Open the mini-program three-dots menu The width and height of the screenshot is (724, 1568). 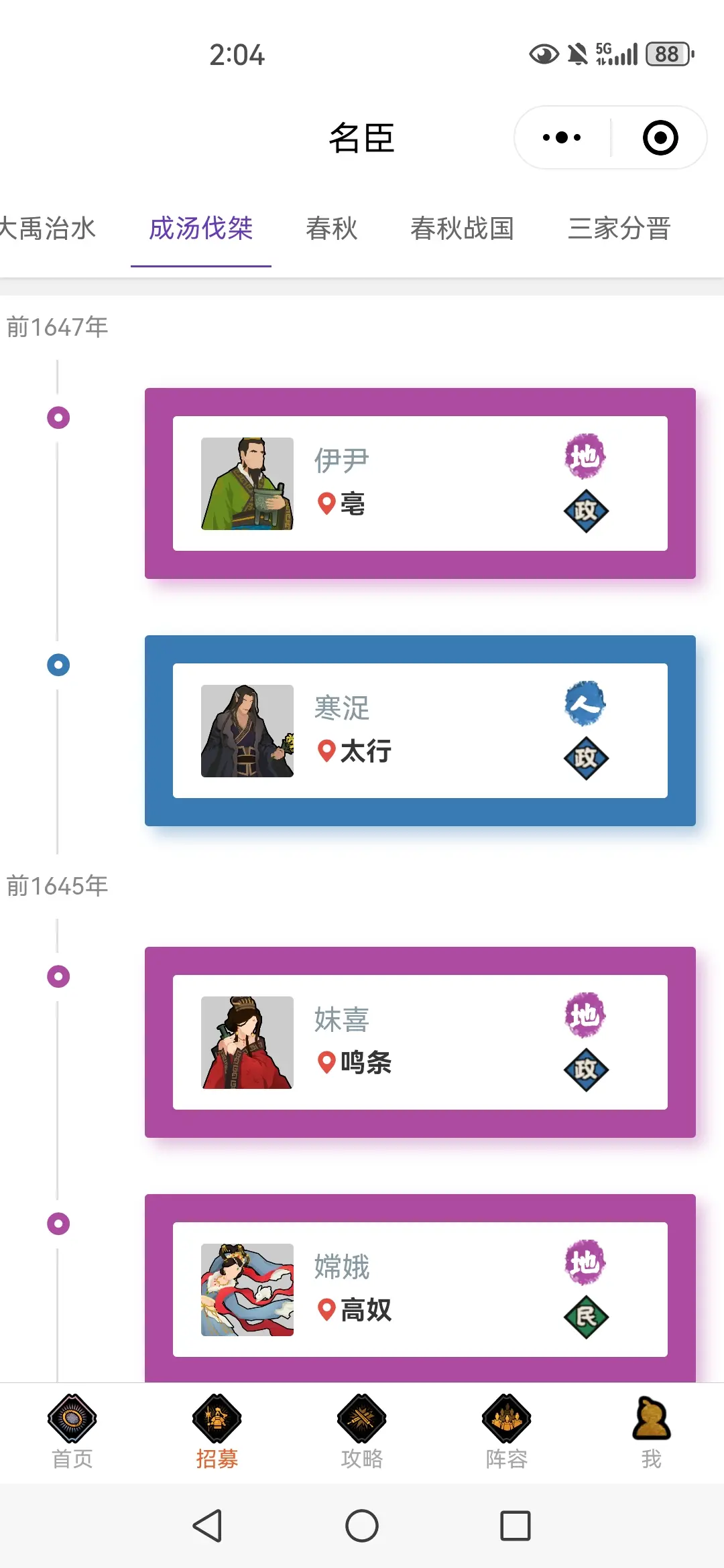click(x=562, y=137)
